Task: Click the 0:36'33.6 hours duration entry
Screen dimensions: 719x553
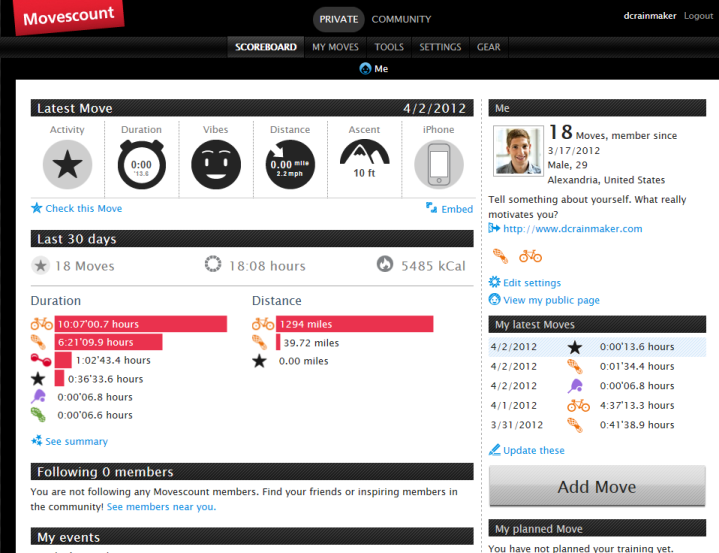Action: (x=105, y=379)
